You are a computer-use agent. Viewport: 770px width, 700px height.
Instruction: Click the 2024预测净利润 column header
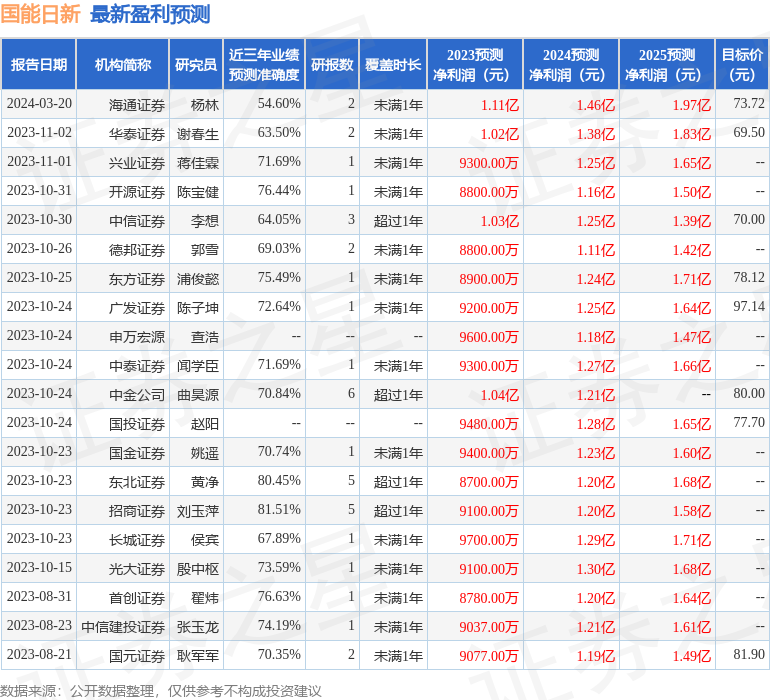(x=571, y=64)
